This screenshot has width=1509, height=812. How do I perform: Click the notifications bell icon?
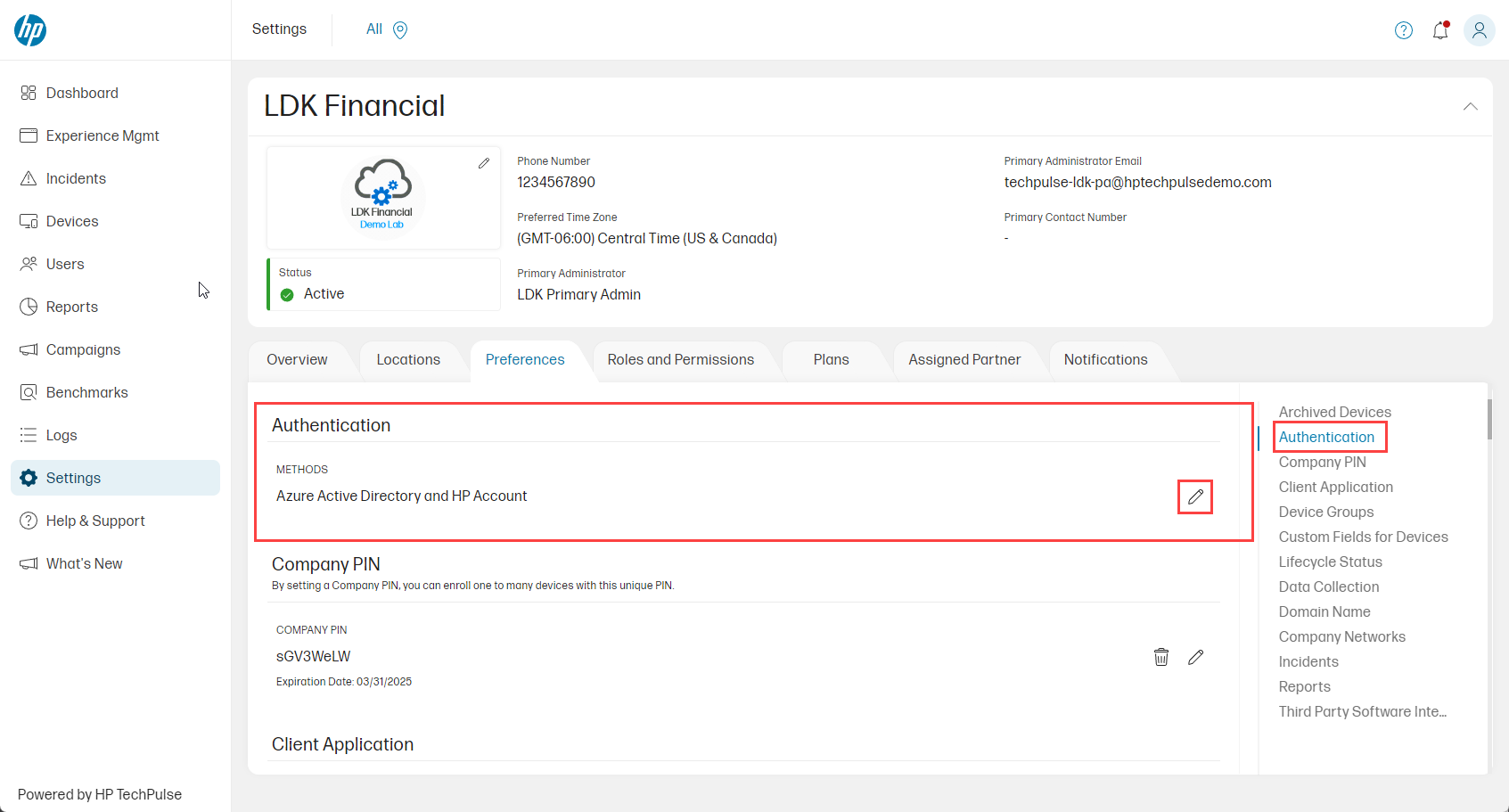click(1440, 29)
